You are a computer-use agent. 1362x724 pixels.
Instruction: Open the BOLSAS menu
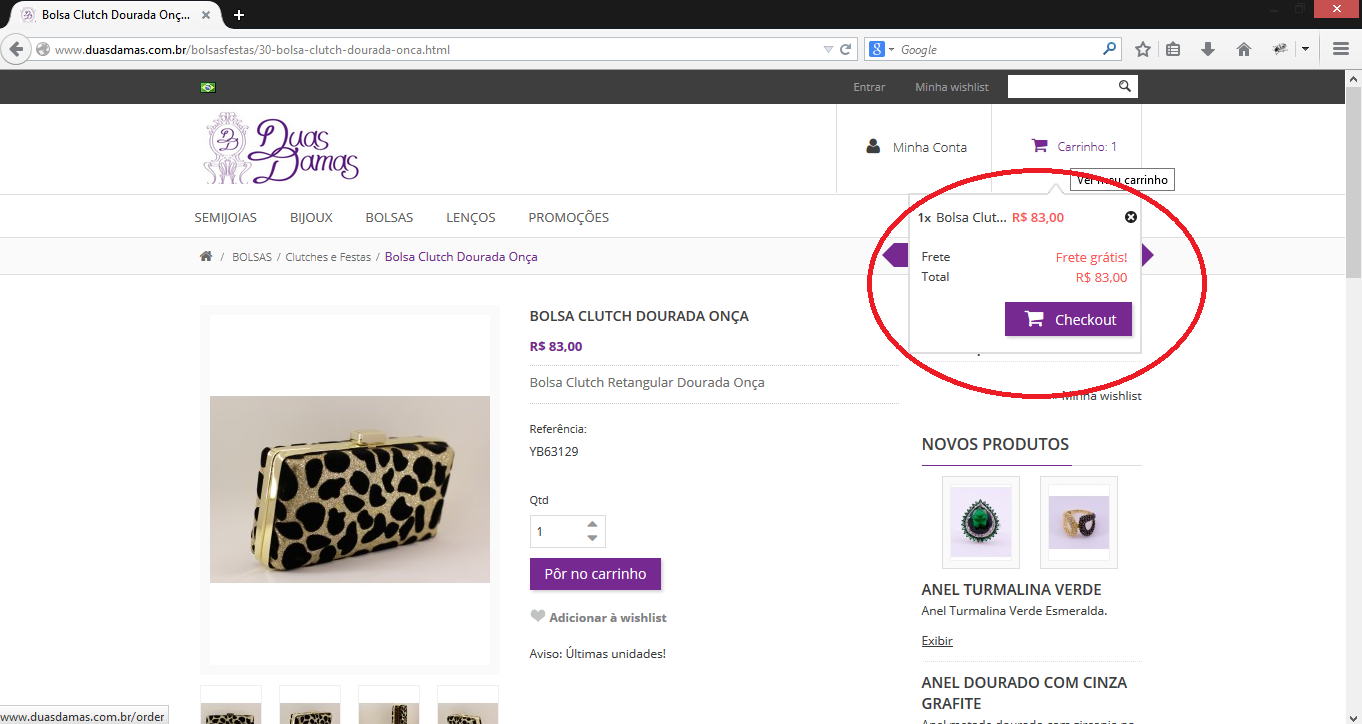click(389, 217)
